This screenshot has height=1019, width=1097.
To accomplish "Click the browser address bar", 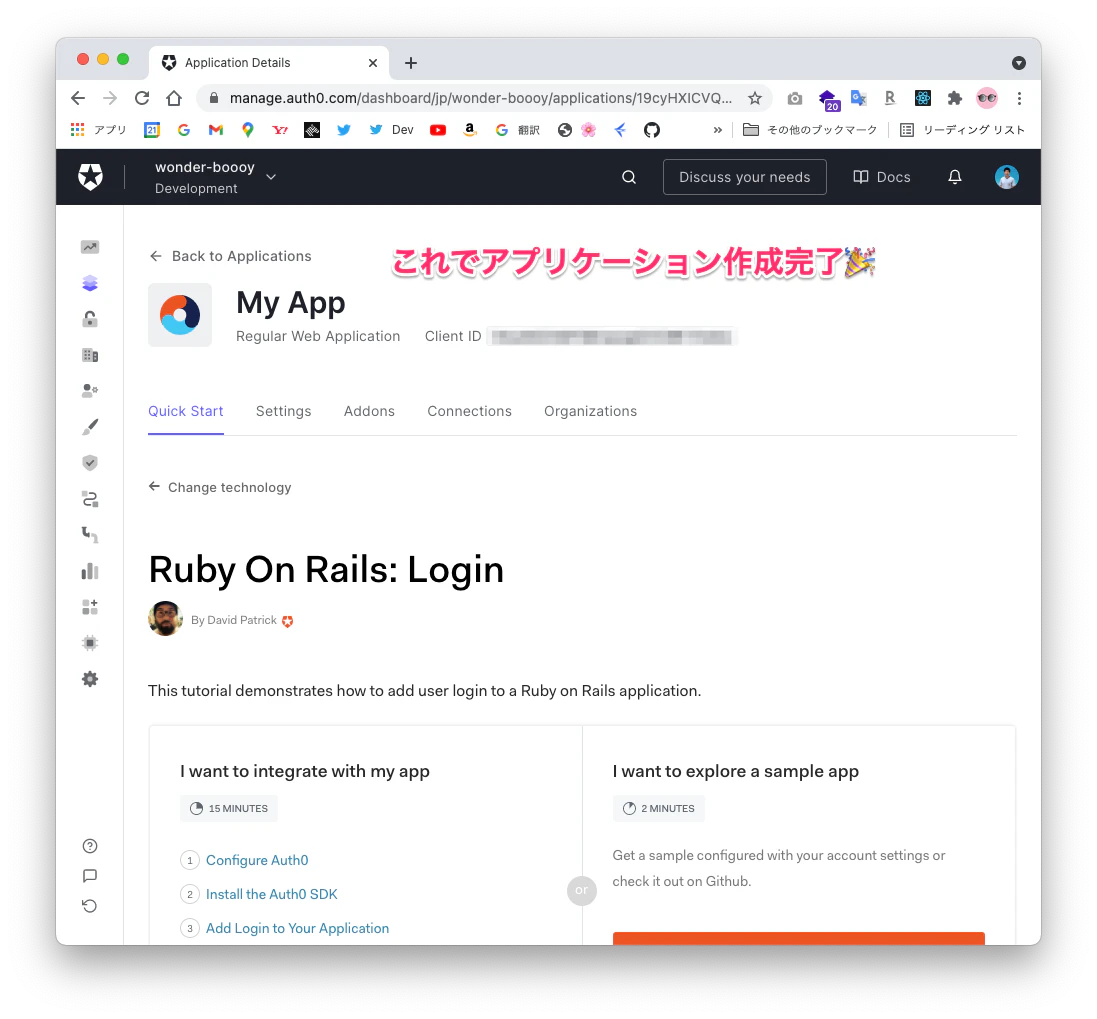I will tap(480, 98).
